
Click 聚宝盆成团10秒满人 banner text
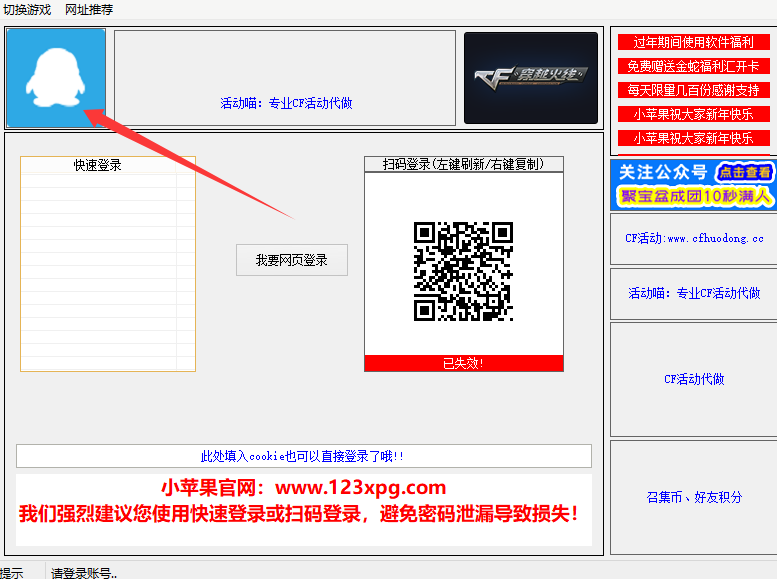[695, 196]
